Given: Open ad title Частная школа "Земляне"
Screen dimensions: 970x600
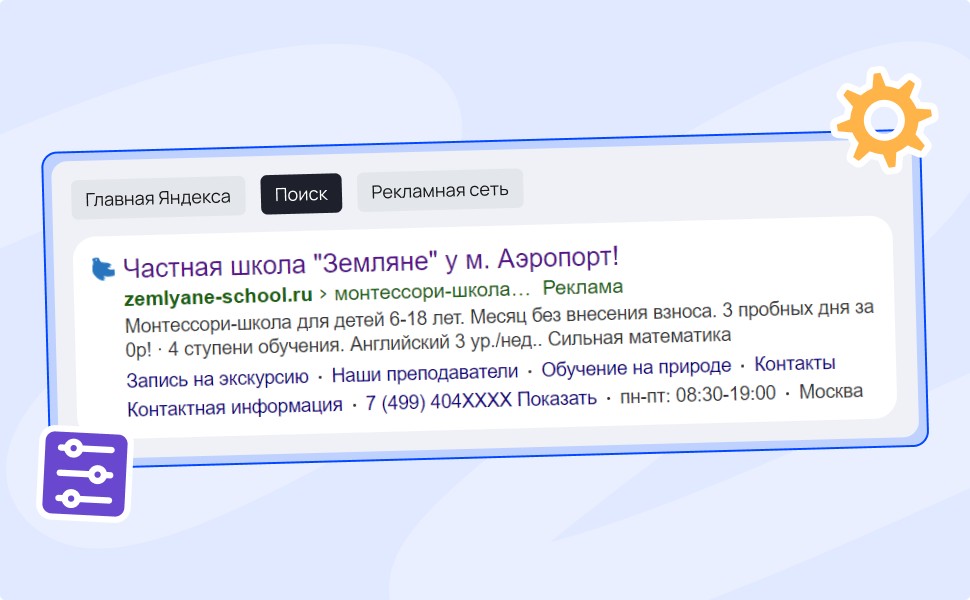Looking at the screenshot, I should (x=371, y=262).
